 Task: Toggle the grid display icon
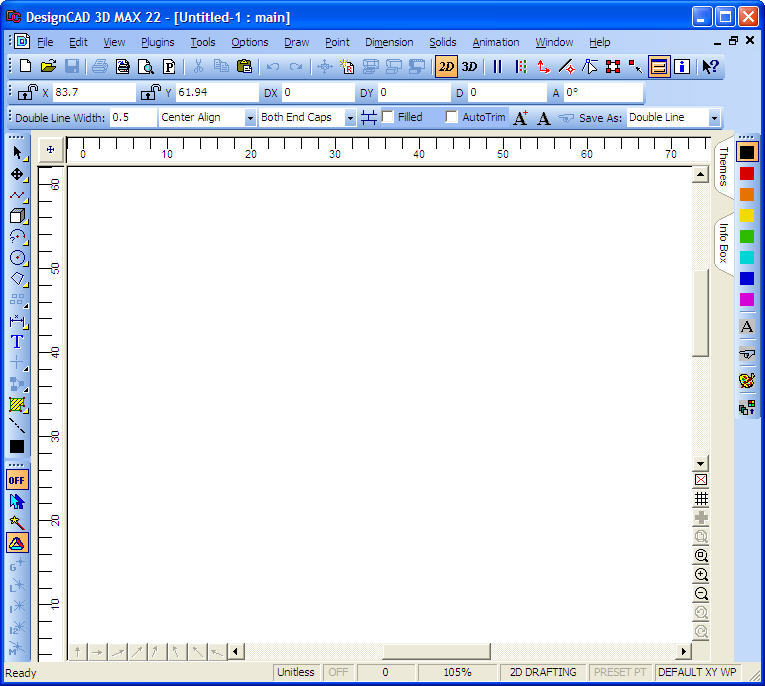pyautogui.click(x=701, y=498)
